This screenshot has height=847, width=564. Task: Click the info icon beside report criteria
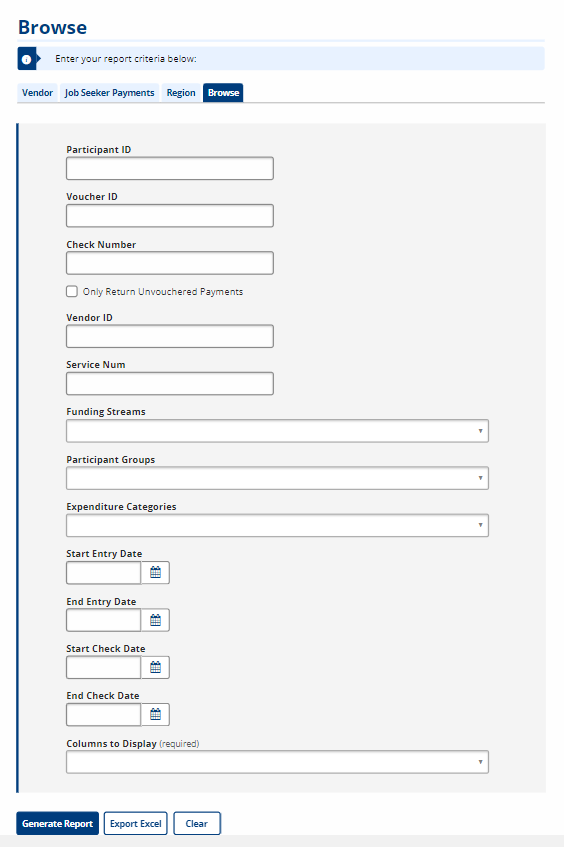(x=26, y=59)
